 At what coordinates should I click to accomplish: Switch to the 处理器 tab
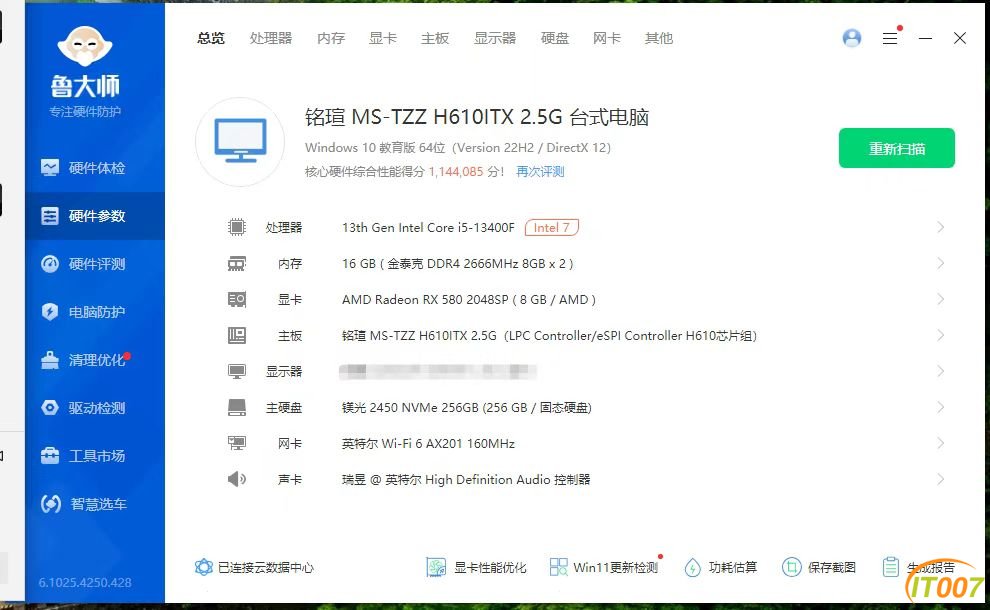(x=271, y=39)
